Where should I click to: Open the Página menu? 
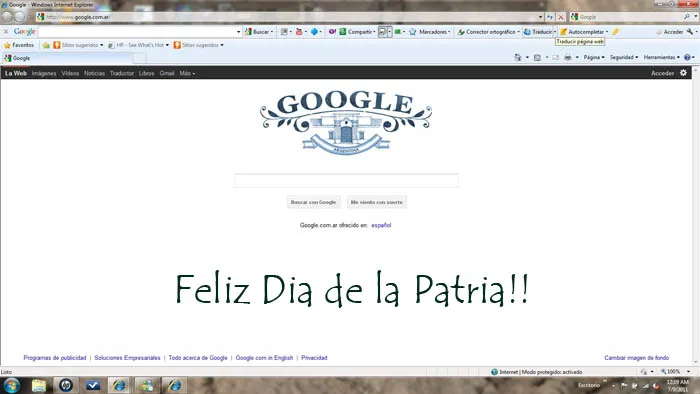click(x=594, y=57)
